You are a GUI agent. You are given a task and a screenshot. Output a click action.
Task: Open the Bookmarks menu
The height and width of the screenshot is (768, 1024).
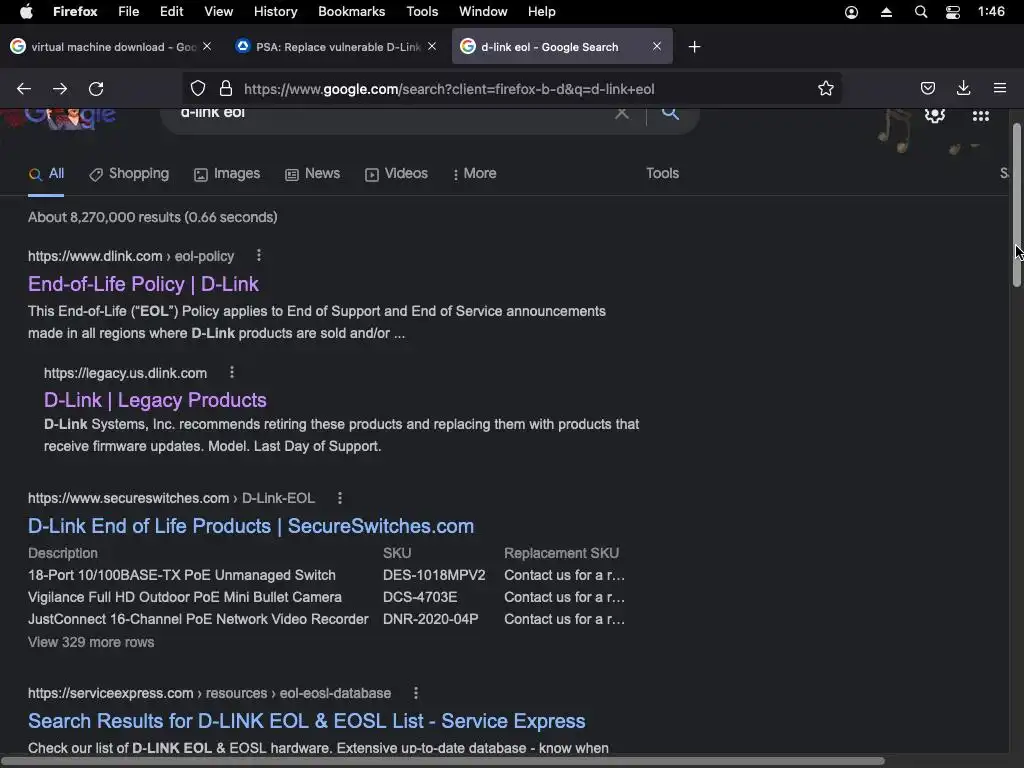[x=351, y=12]
